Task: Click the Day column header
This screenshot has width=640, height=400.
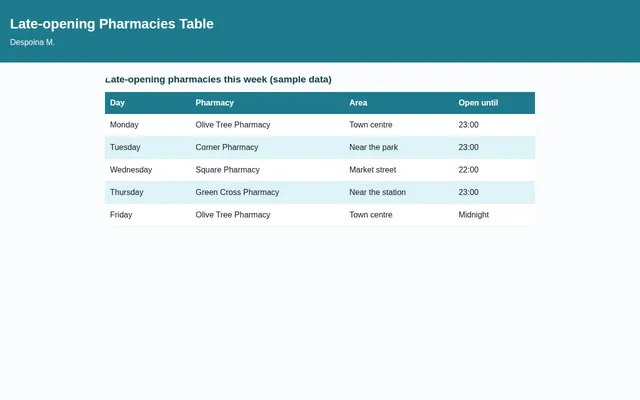Action: pos(148,103)
